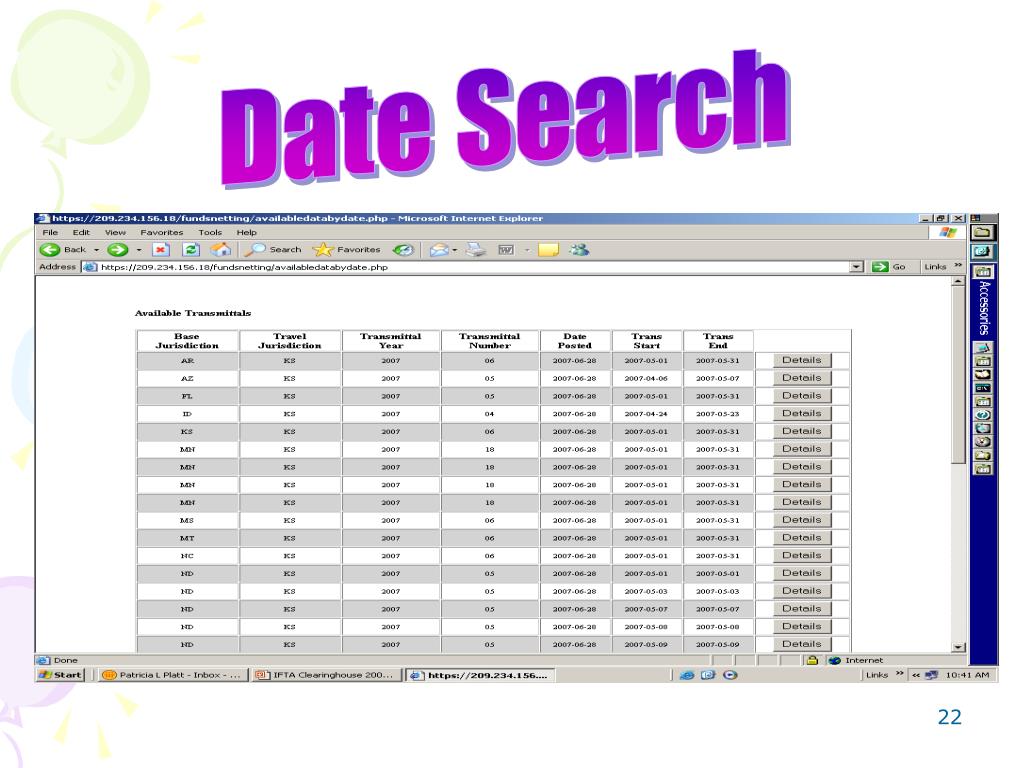Open the Forward button history dropdown arrow
1024x768 pixels.
coord(138,250)
